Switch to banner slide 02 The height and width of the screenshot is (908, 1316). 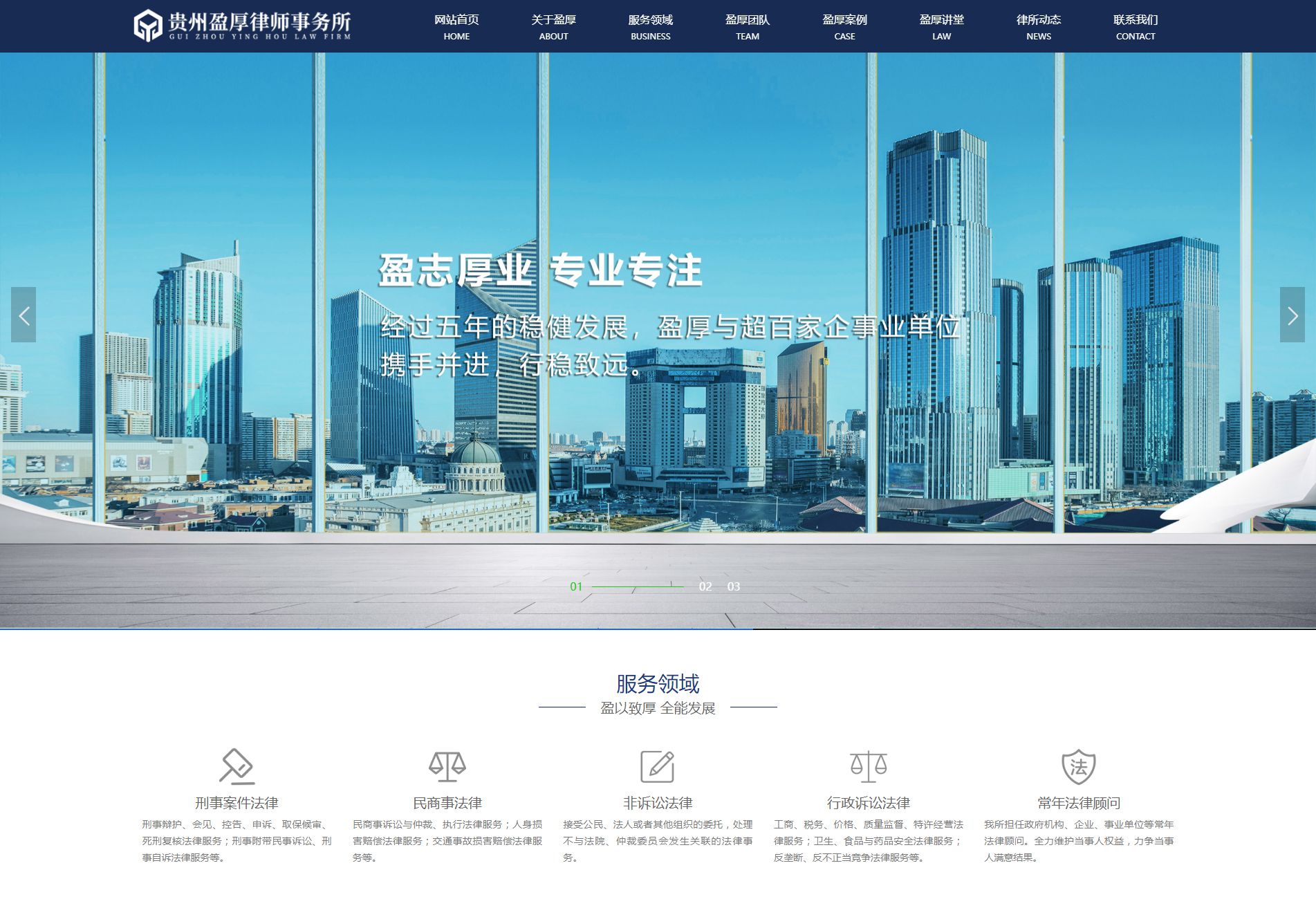[x=705, y=586]
